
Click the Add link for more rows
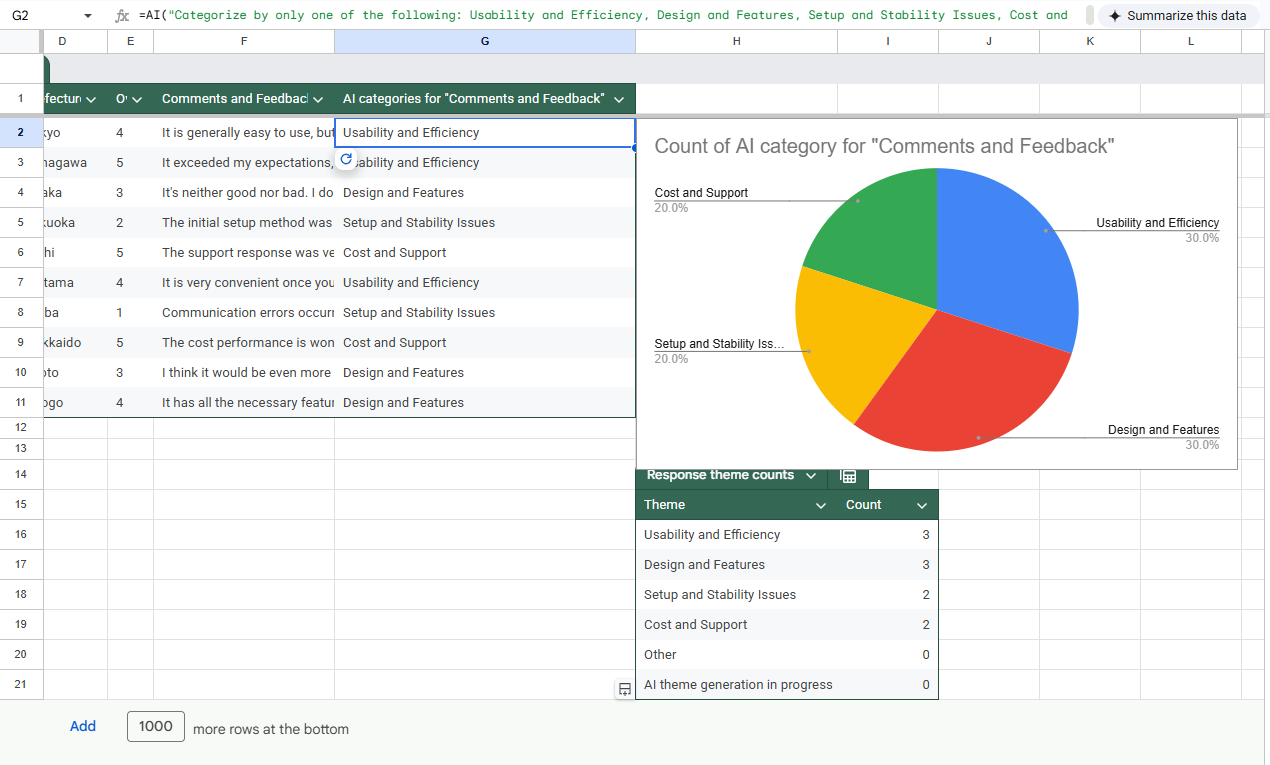point(83,727)
